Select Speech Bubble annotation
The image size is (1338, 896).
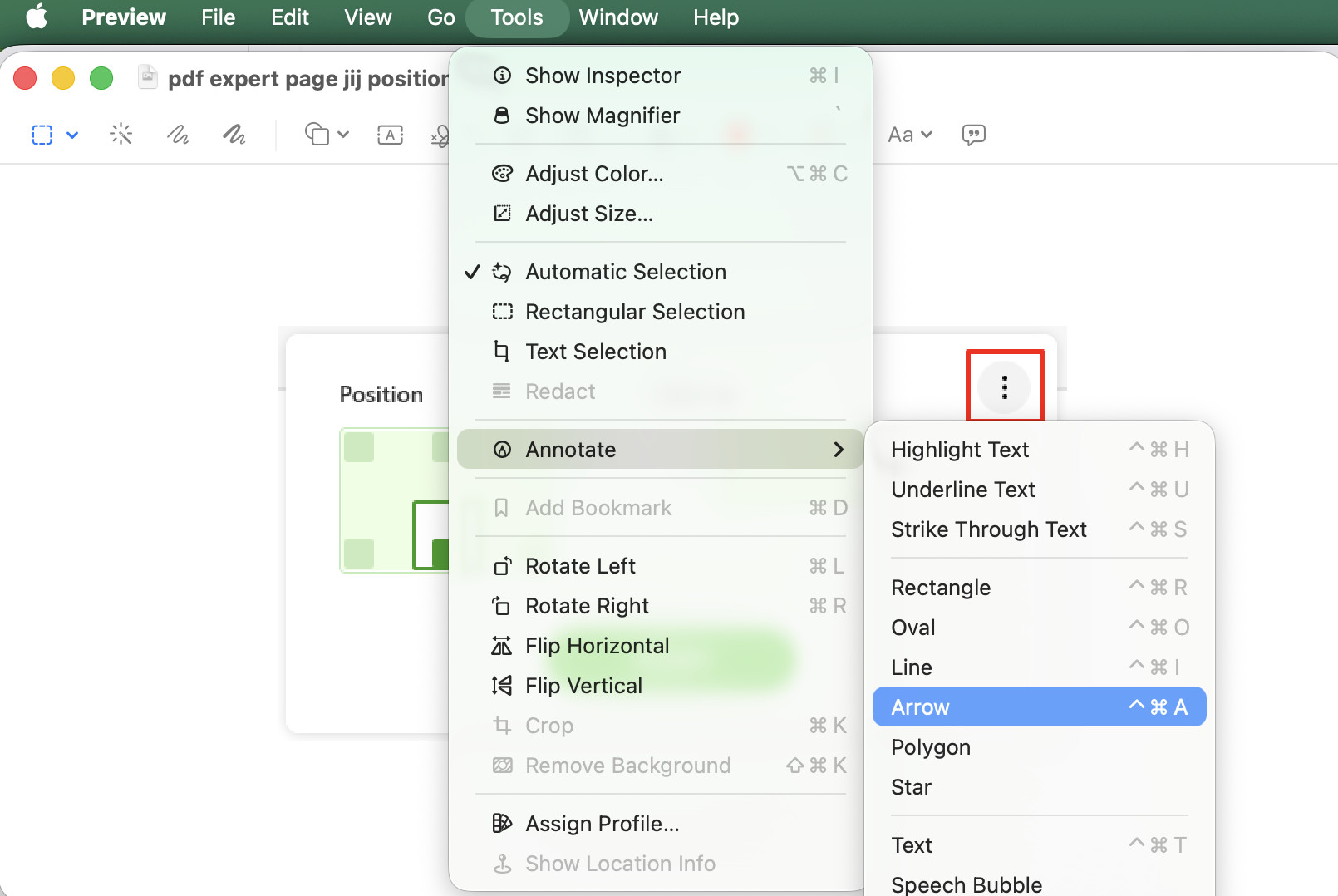click(x=1040, y=883)
